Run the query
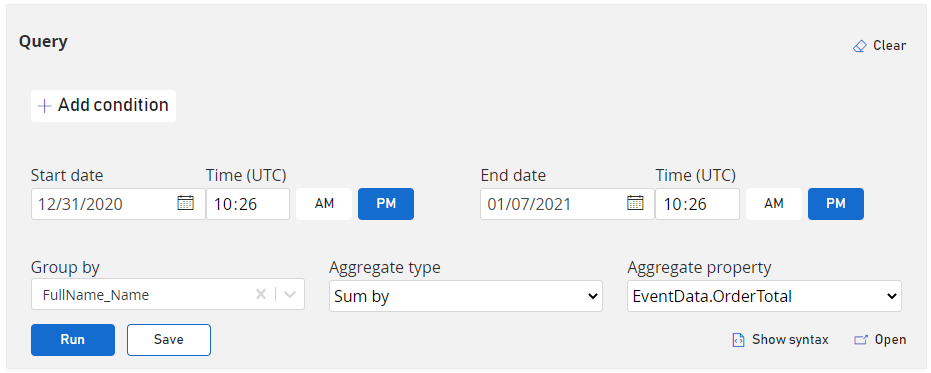 (73, 340)
